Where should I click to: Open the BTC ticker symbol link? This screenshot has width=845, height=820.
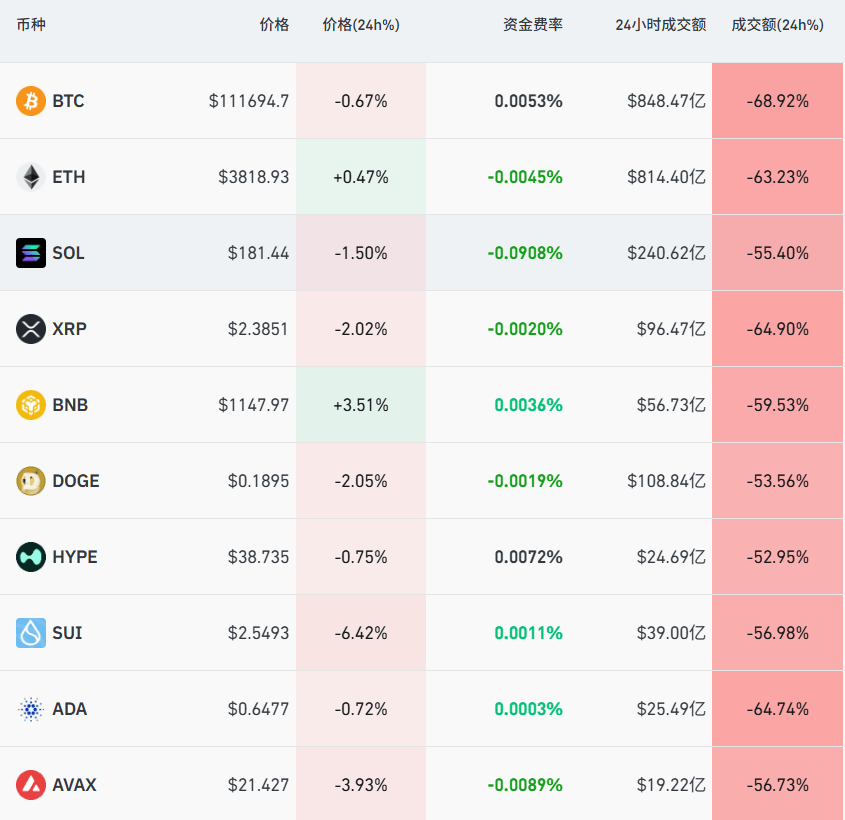pyautogui.click(x=68, y=101)
